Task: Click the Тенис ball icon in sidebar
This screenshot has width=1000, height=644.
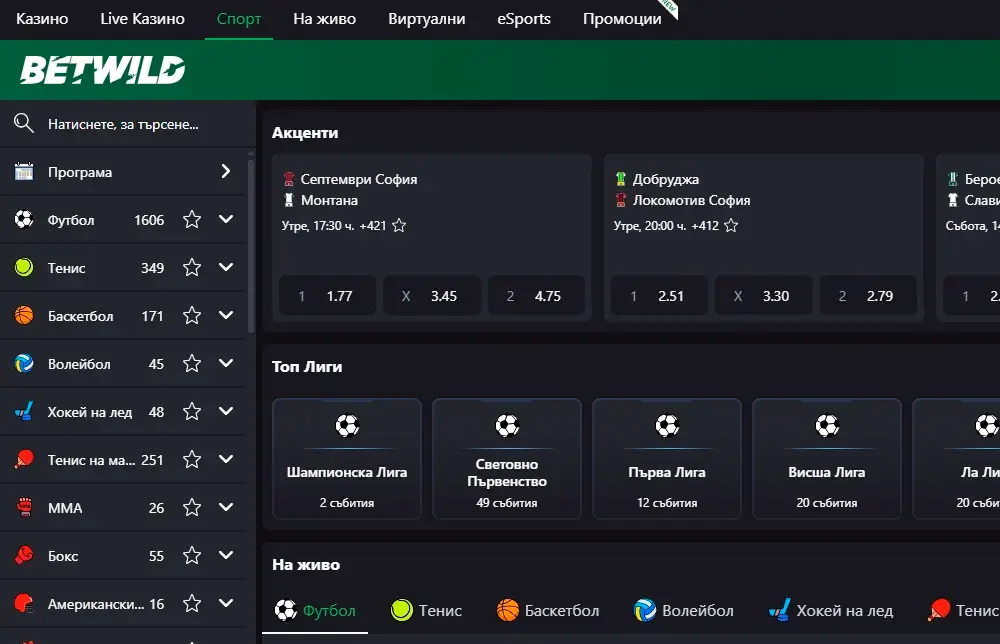Action: [24, 267]
